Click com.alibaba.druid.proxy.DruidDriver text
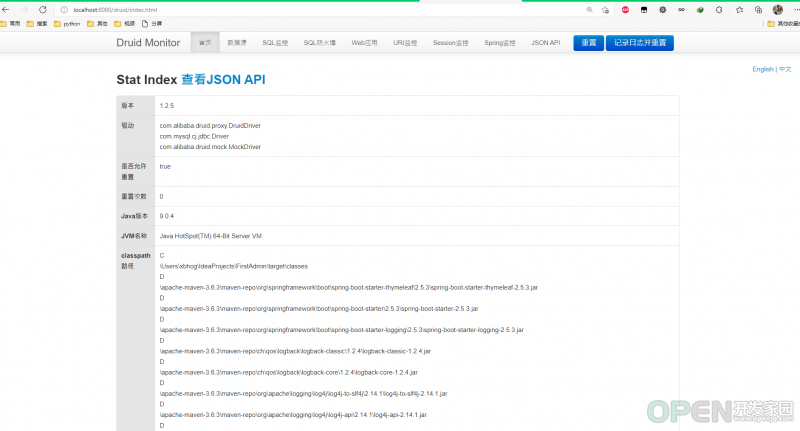Image resolution: width=800 pixels, height=431 pixels. (x=210, y=125)
